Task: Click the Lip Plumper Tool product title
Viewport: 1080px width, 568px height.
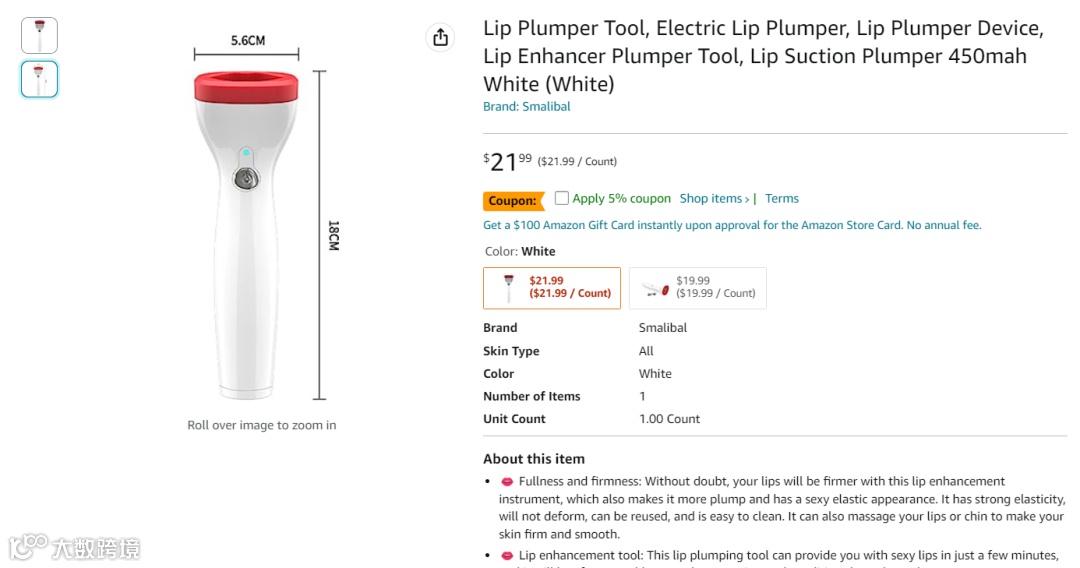Action: [x=763, y=56]
